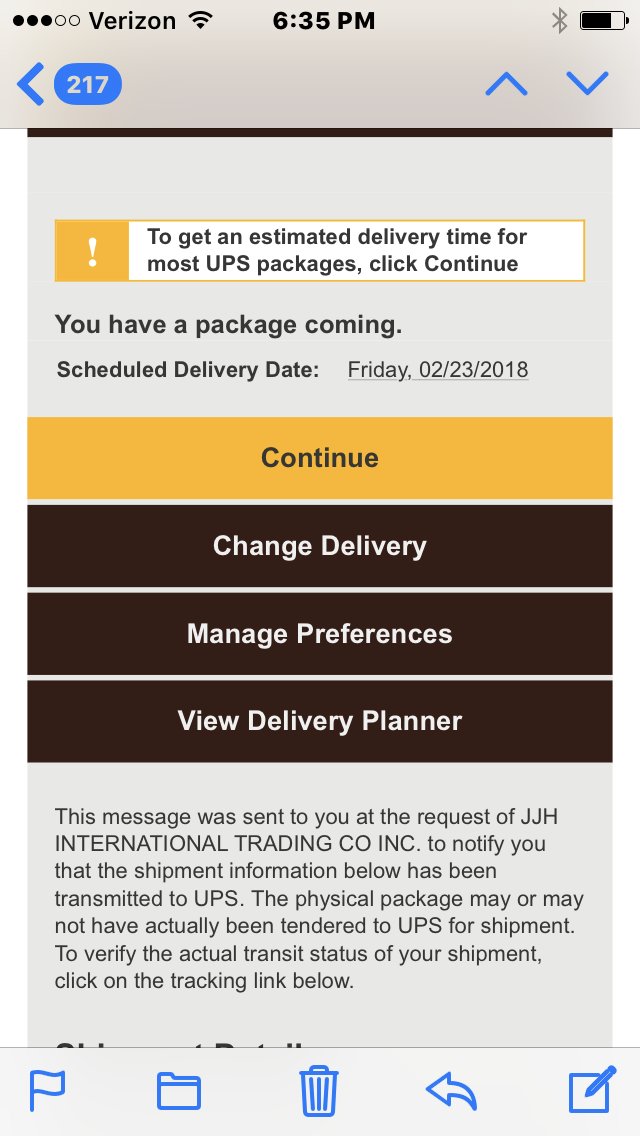Tap the yellow exclamation alert icon
Image resolution: width=640 pixels, height=1136 pixels.
[x=92, y=251]
